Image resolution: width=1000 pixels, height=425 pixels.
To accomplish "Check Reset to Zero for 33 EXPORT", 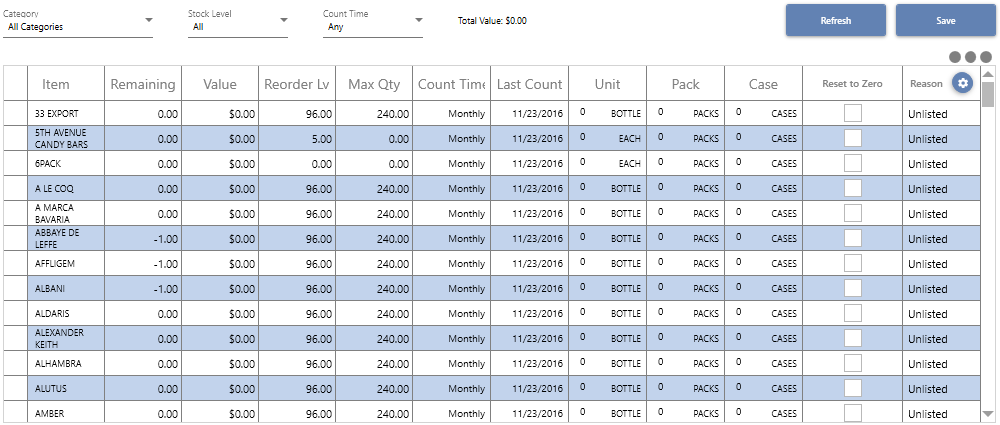I will point(853,114).
